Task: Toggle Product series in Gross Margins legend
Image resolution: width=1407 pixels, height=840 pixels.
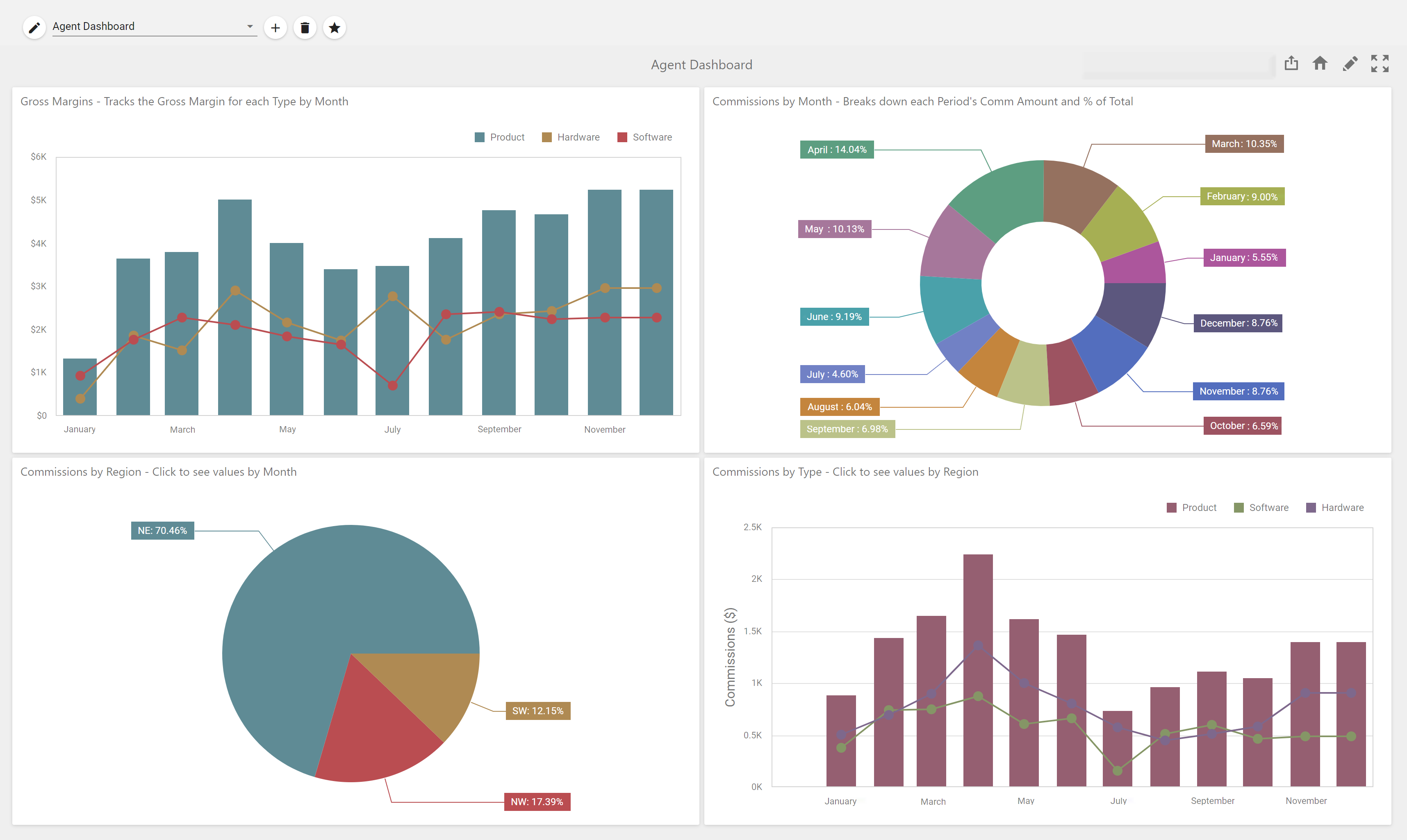Action: (499, 137)
